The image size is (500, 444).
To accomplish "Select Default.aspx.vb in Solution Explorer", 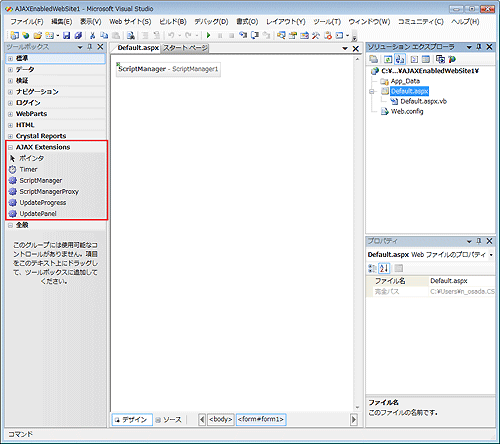I will pos(423,101).
